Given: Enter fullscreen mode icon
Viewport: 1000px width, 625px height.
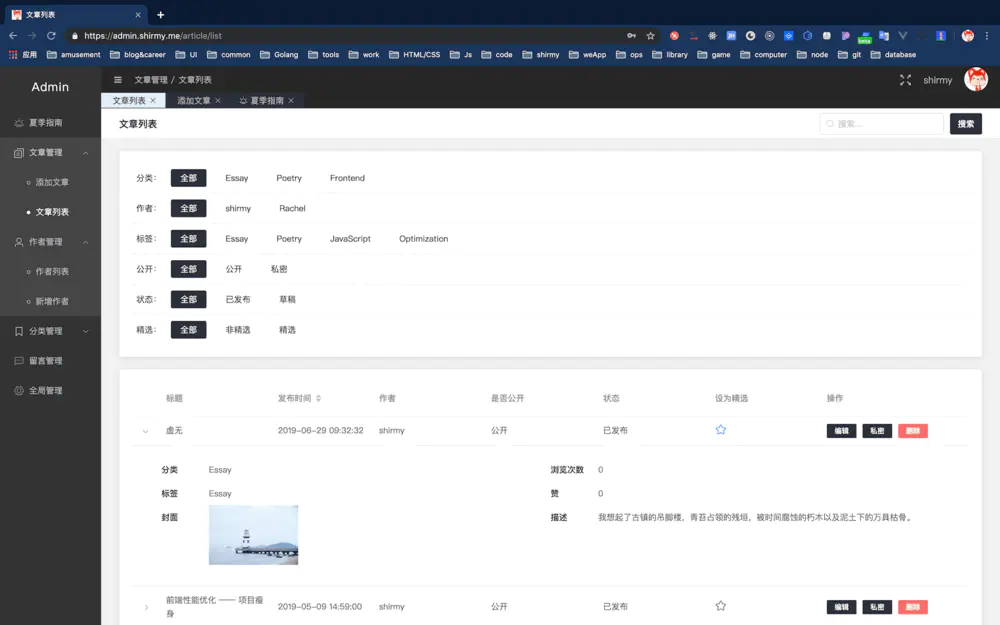Looking at the screenshot, I should point(905,80).
